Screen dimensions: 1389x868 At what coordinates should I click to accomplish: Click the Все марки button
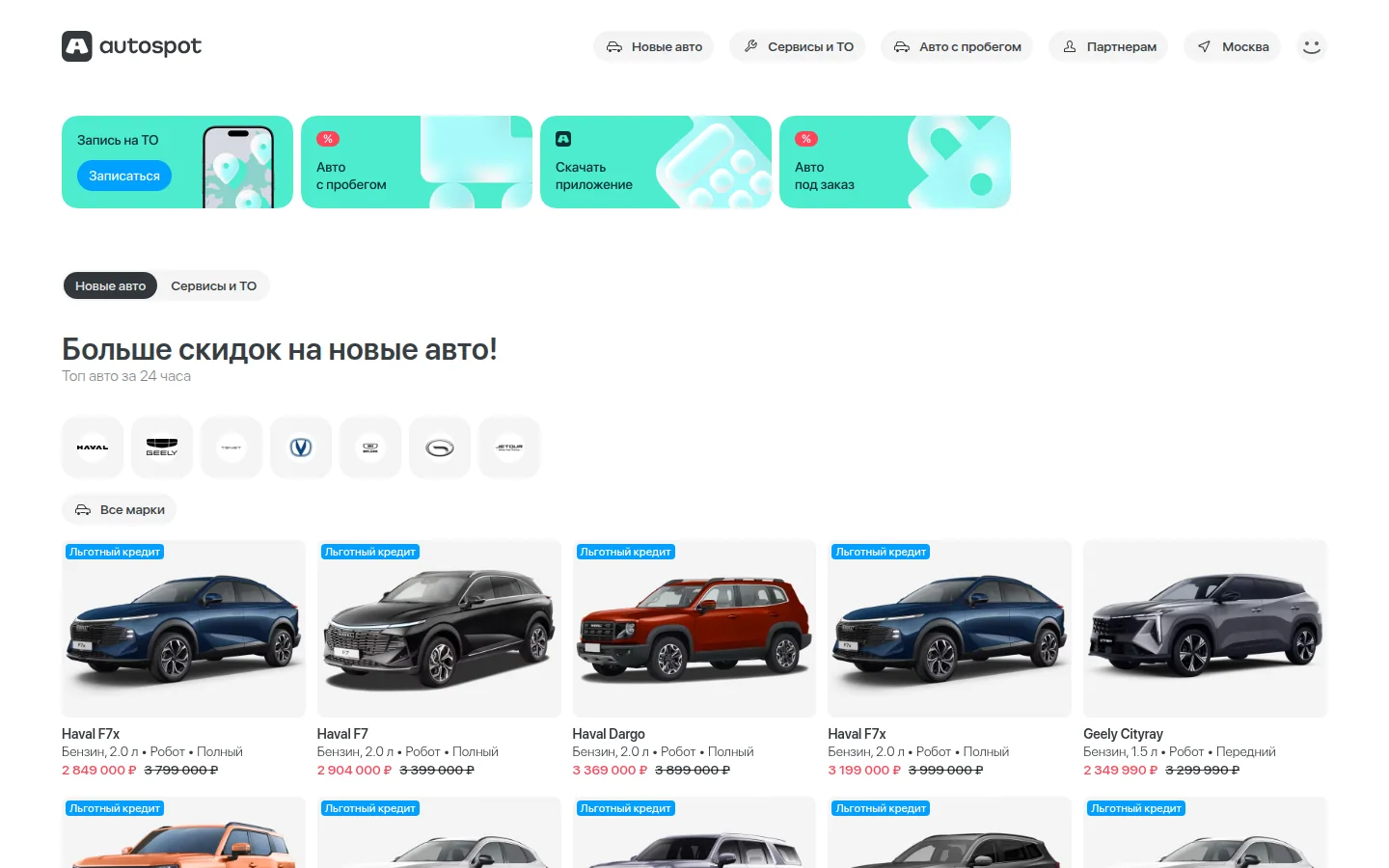click(x=120, y=509)
